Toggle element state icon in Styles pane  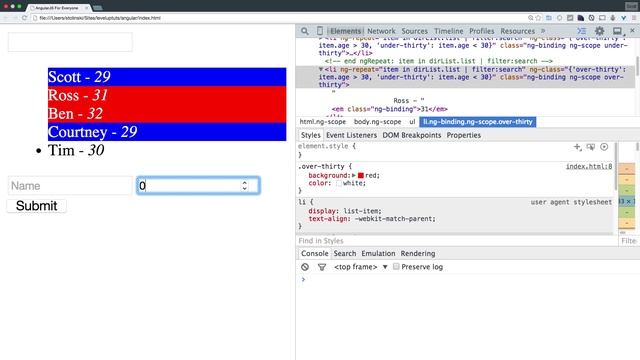click(591, 147)
